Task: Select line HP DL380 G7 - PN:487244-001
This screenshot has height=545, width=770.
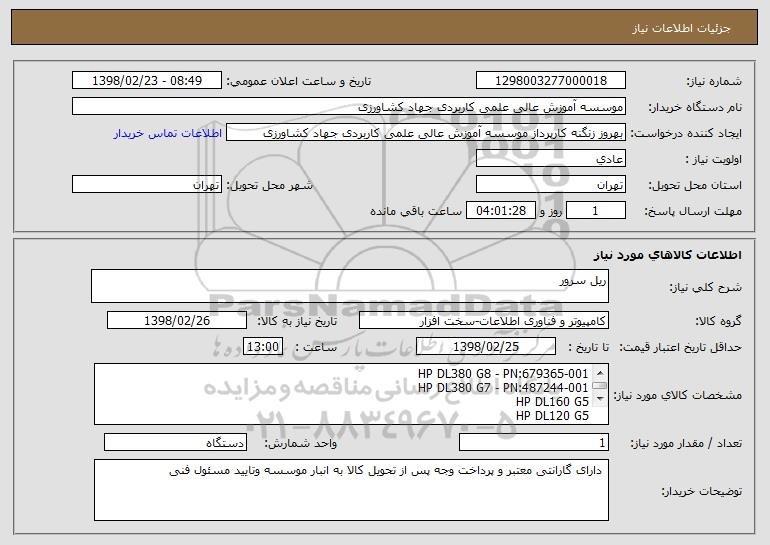Action: [x=503, y=388]
